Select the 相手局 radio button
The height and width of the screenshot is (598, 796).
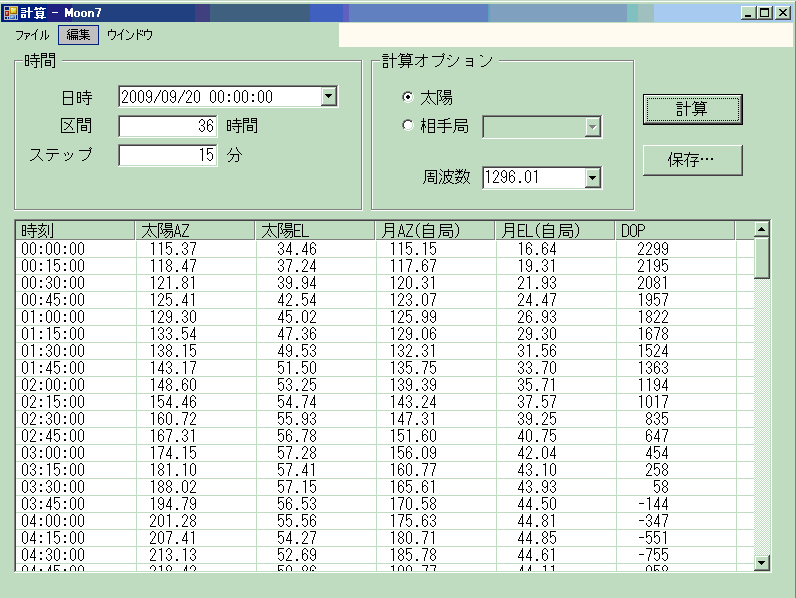click(408, 126)
